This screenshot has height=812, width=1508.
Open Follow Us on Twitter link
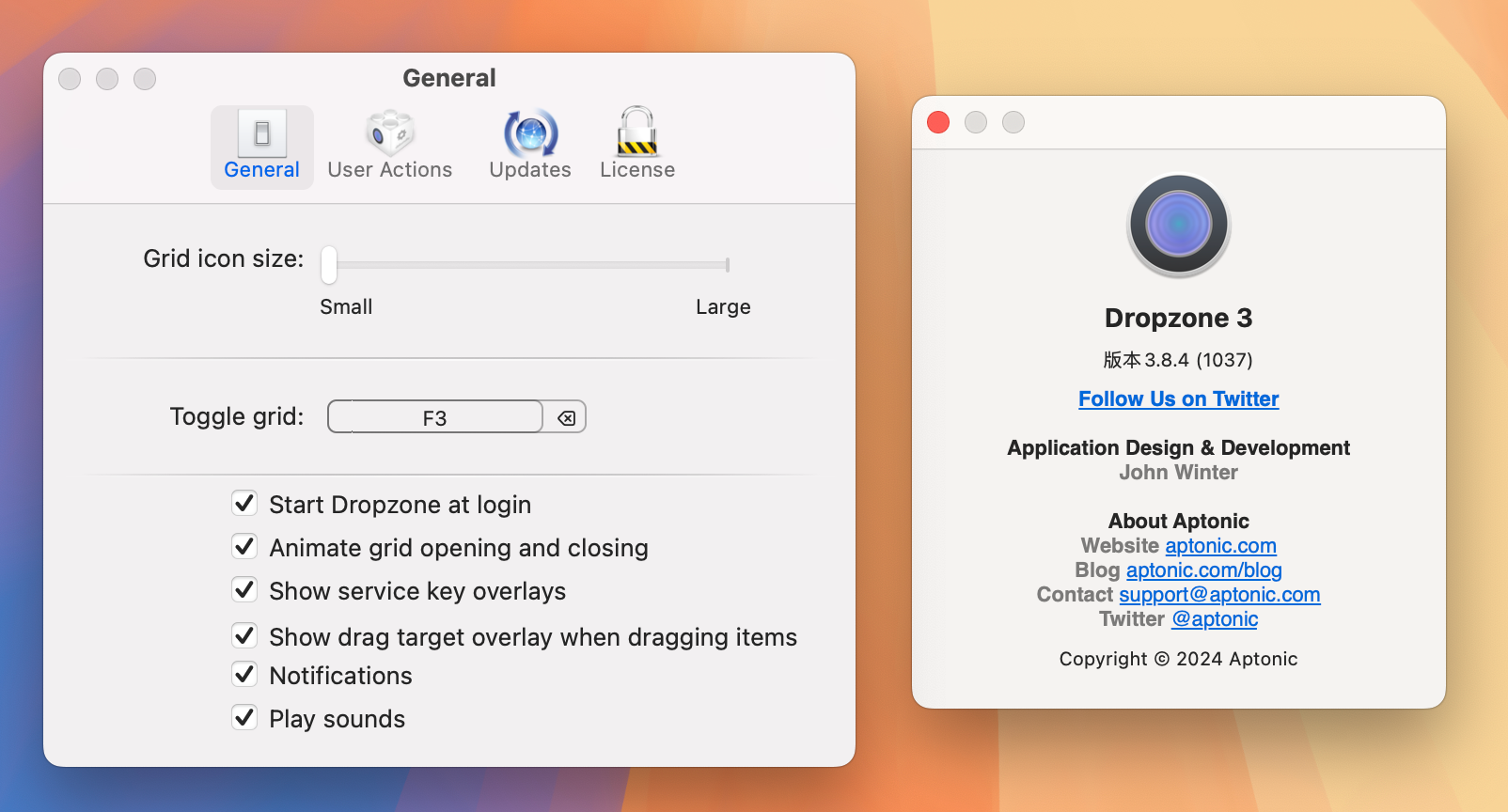1179,399
